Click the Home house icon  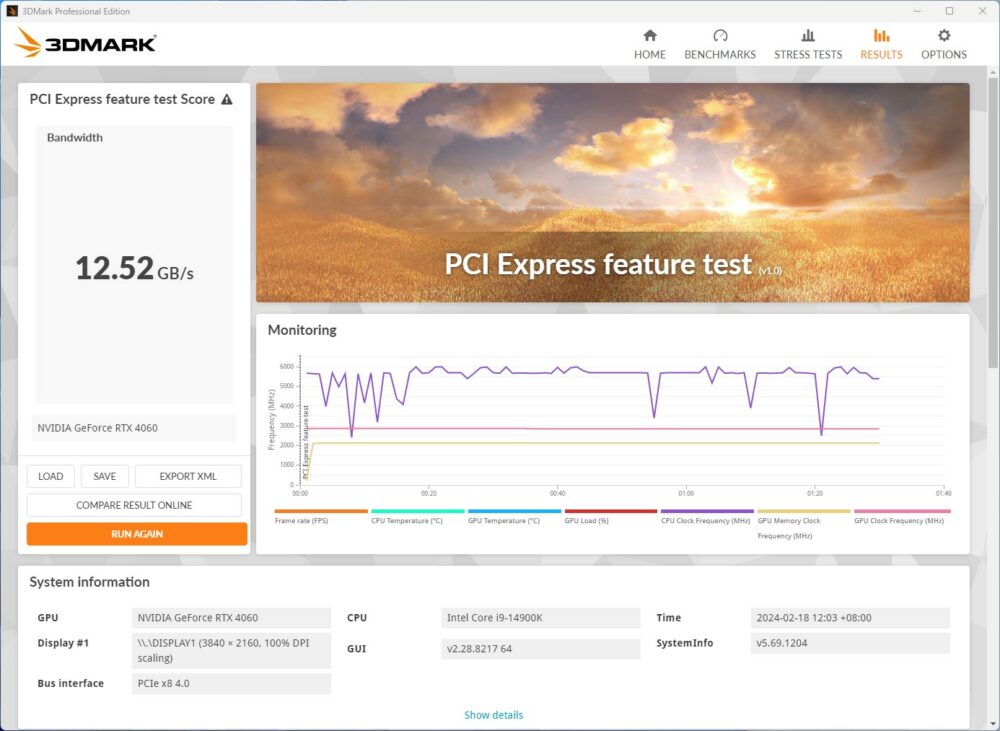(650, 38)
